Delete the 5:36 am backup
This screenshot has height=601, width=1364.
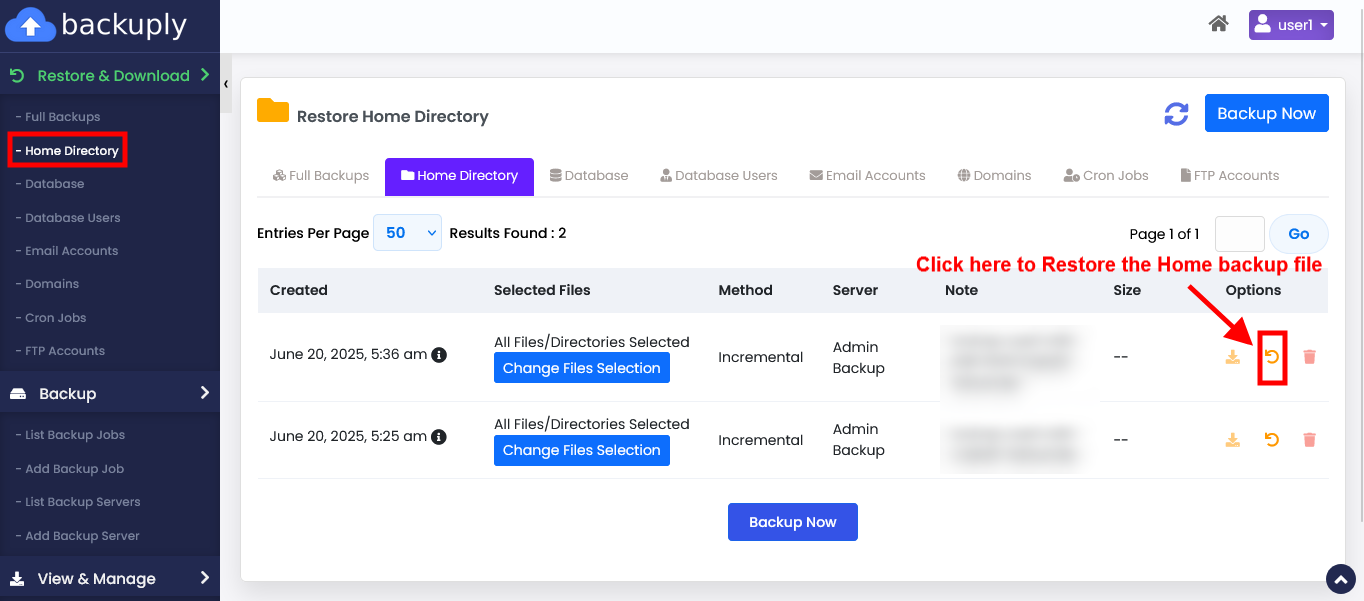point(1309,357)
